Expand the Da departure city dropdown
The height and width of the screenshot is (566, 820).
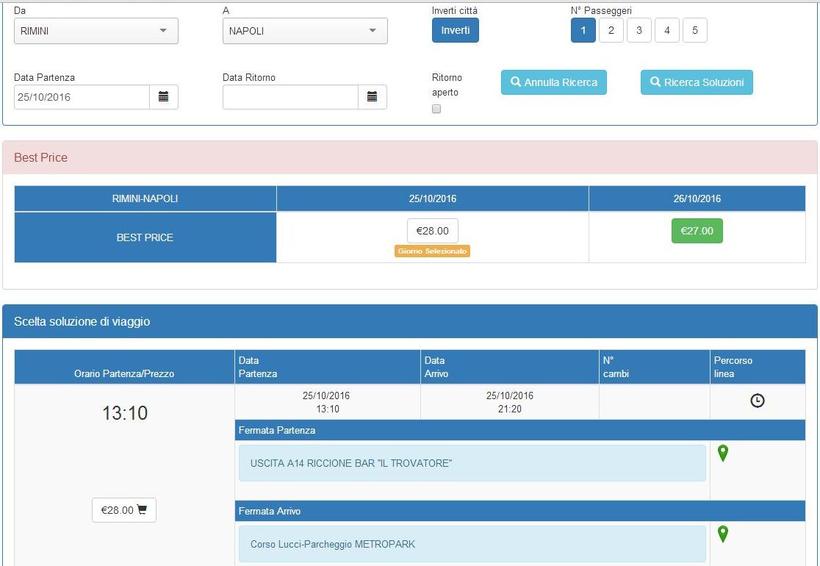pos(96,31)
